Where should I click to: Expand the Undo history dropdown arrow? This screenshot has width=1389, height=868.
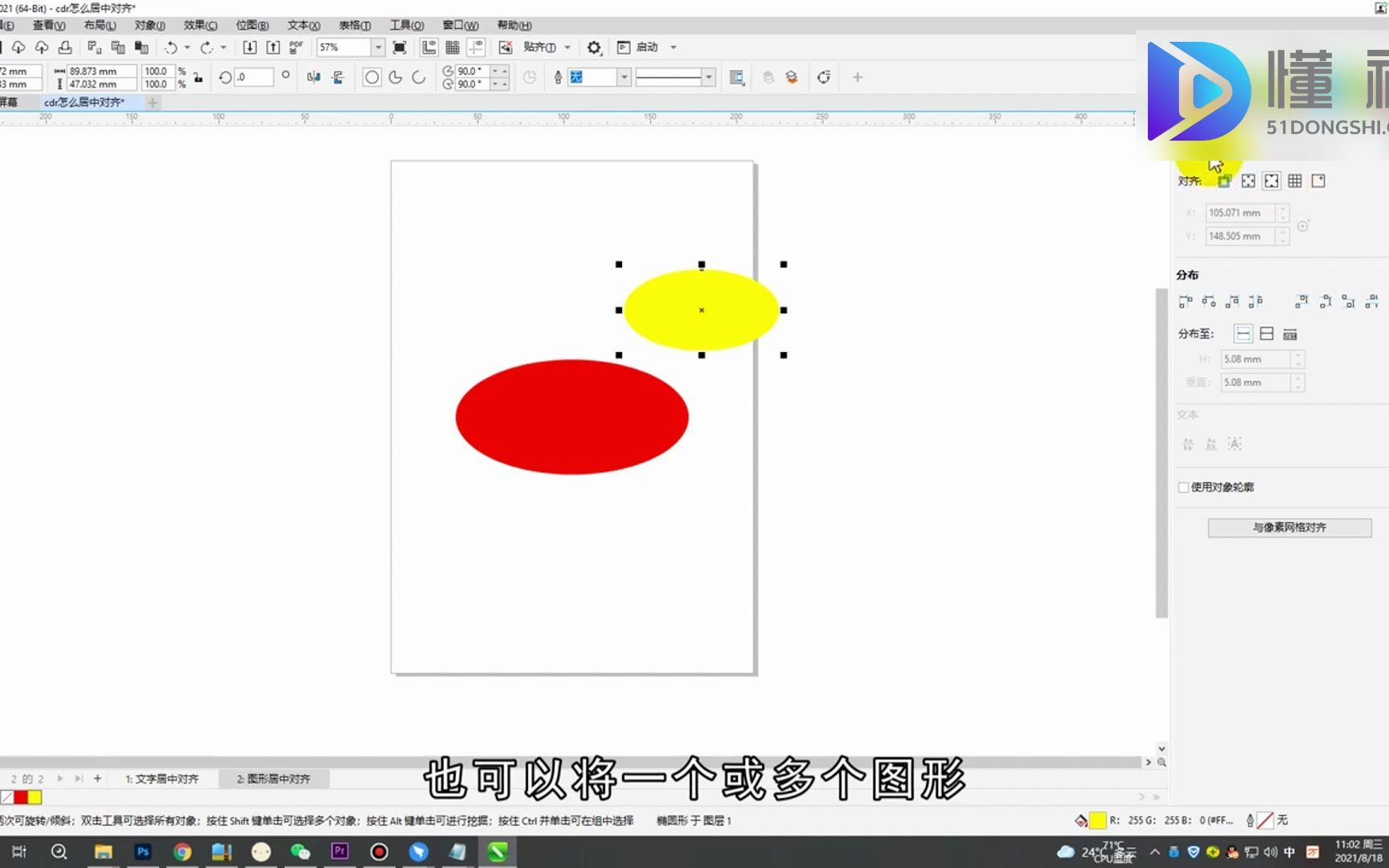(186, 47)
